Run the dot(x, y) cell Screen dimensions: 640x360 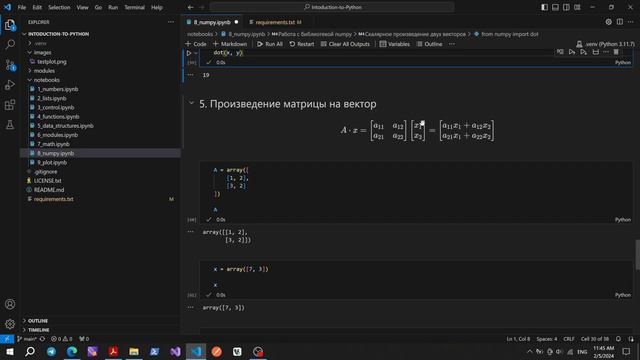pyautogui.click(x=189, y=53)
